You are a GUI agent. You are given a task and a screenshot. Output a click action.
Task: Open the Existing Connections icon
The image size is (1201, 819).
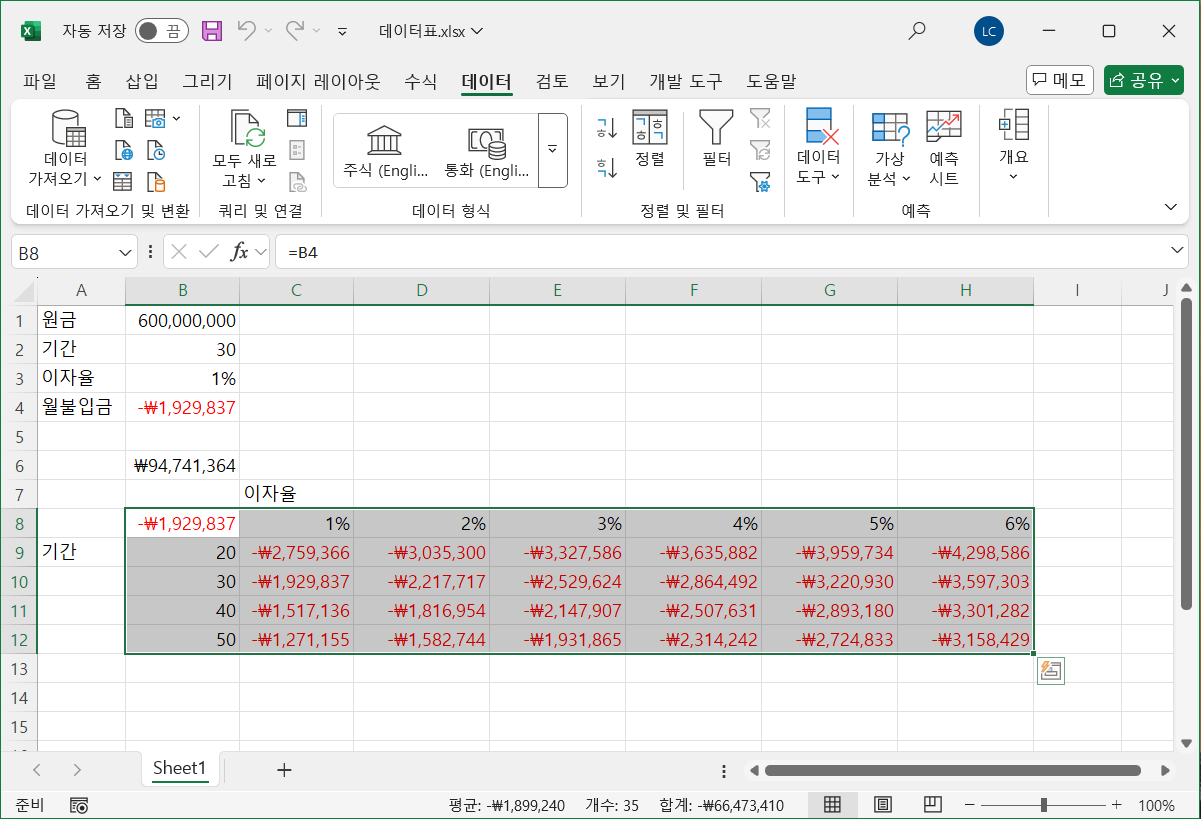click(x=157, y=182)
